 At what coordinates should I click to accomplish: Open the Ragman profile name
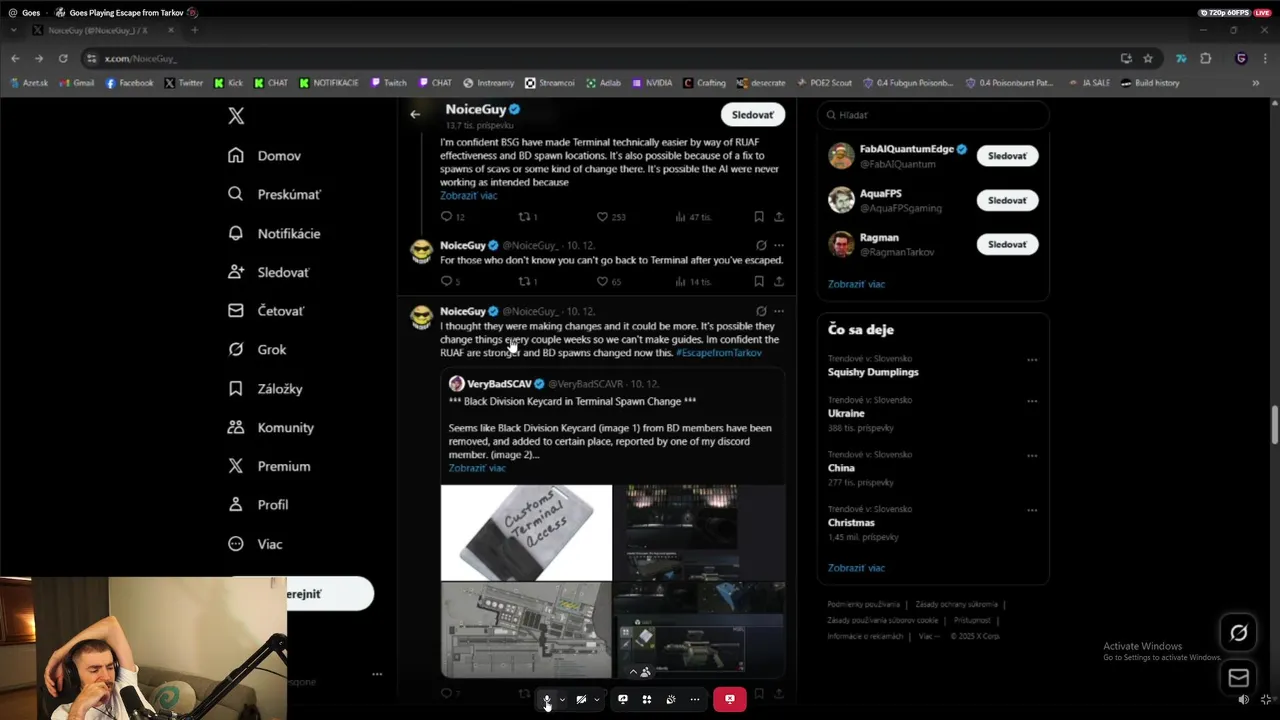pos(879,238)
